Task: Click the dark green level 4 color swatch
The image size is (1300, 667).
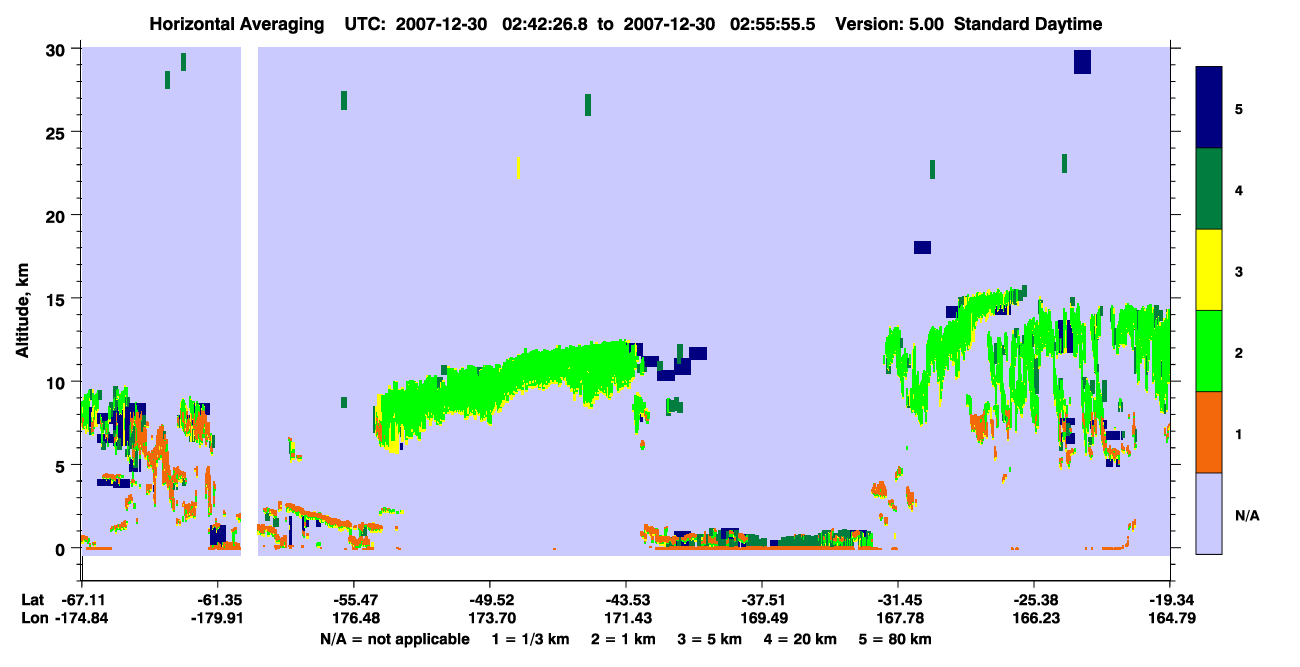Action: click(1209, 189)
